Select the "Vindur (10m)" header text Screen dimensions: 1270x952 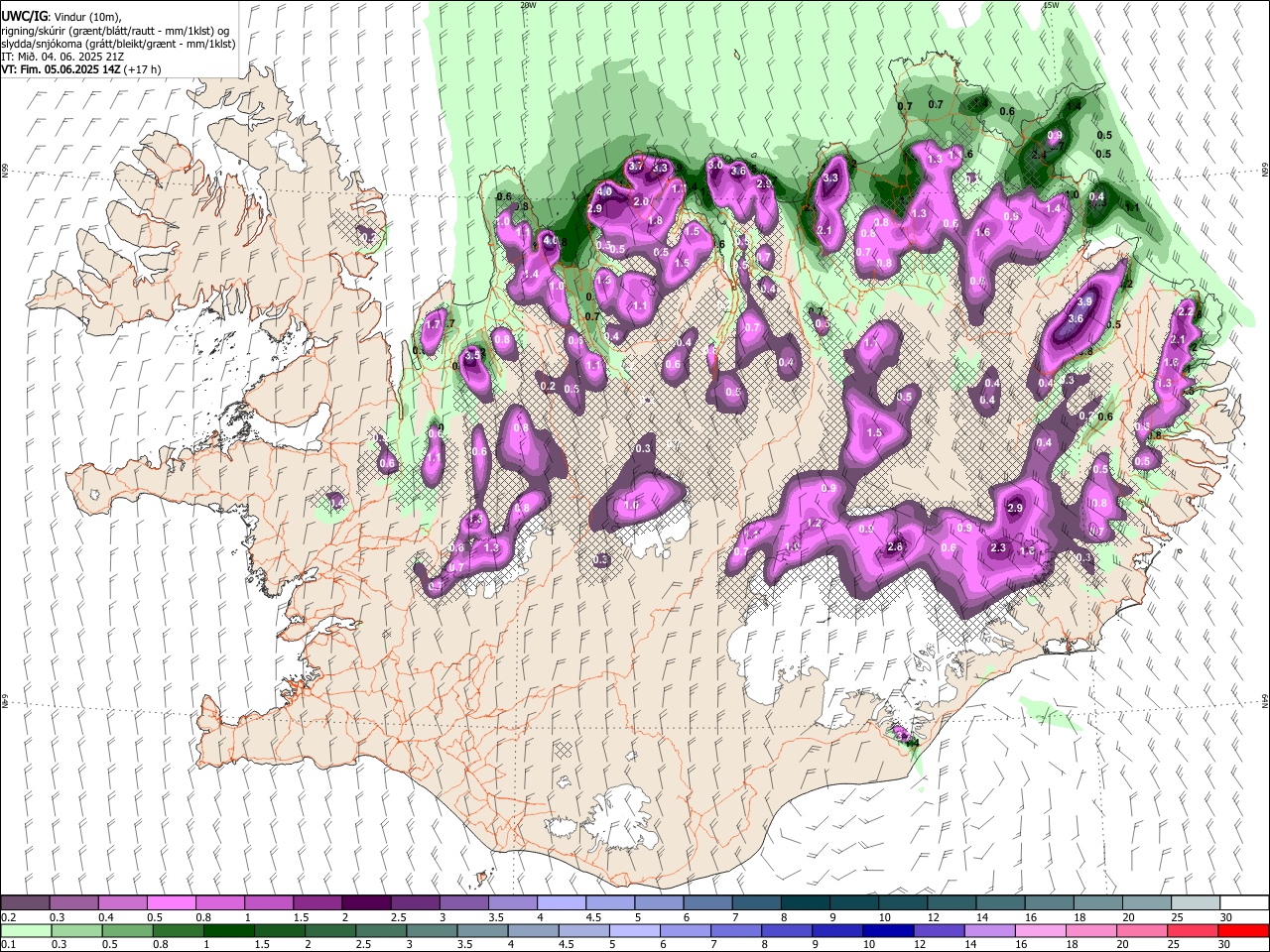(x=88, y=17)
